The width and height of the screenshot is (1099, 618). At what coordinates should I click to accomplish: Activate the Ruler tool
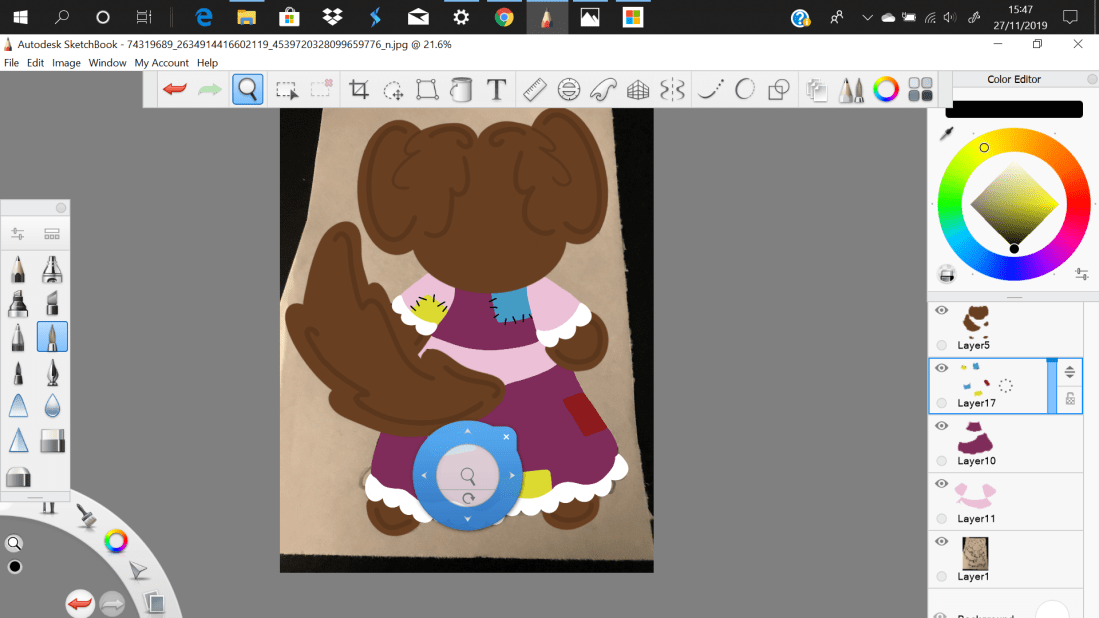(534, 90)
